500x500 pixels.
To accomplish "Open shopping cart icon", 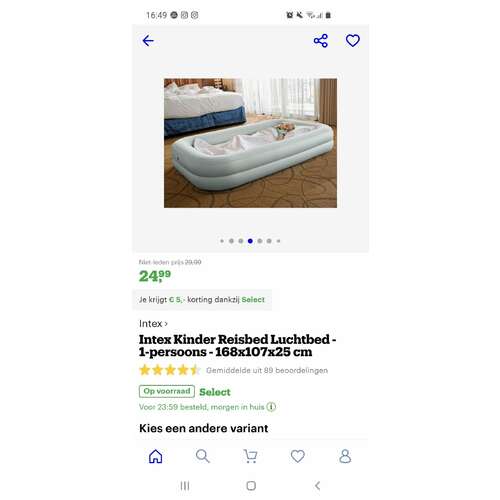I will point(250,456).
